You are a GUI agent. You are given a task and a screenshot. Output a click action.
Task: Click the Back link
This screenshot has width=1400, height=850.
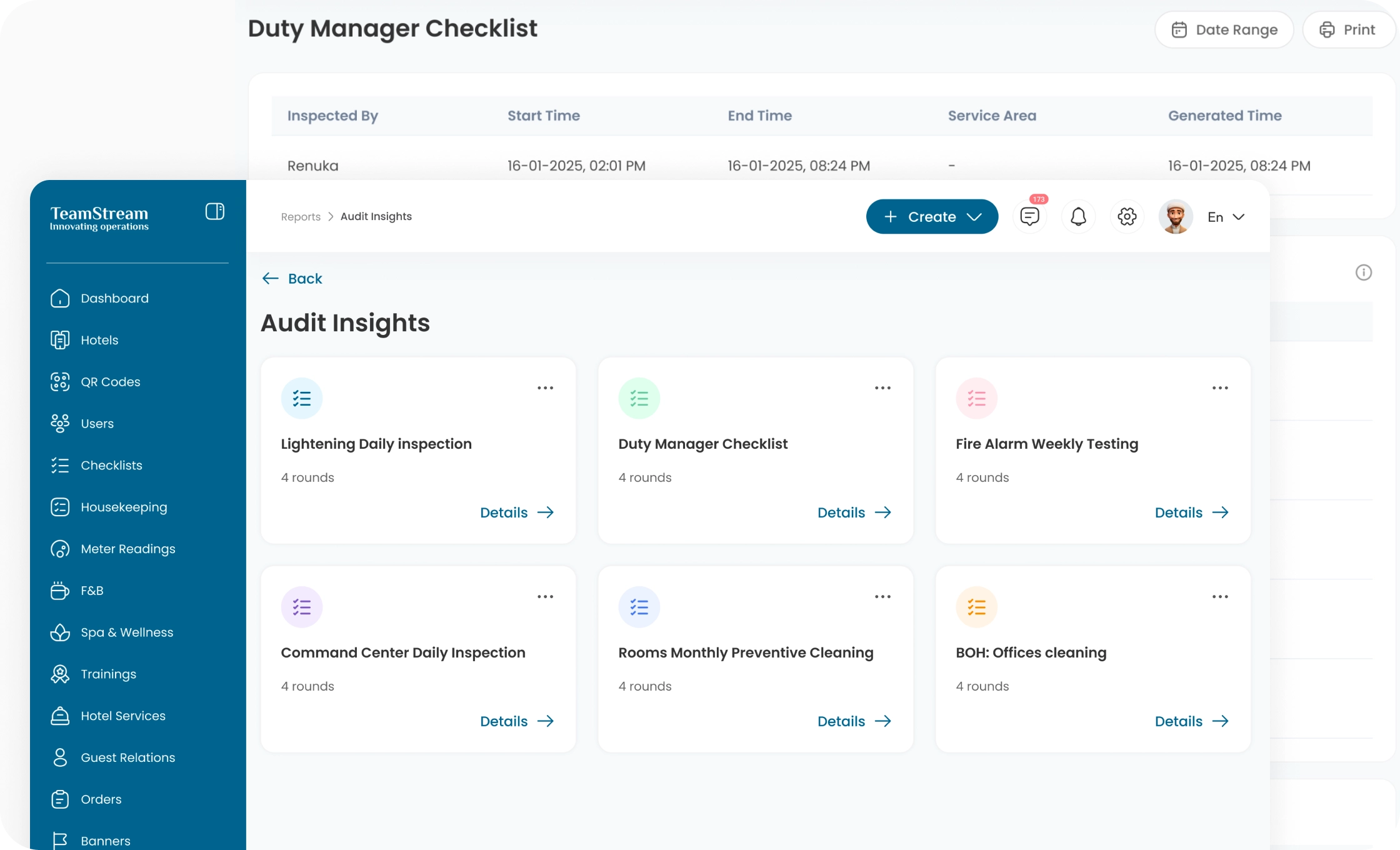[x=292, y=279]
